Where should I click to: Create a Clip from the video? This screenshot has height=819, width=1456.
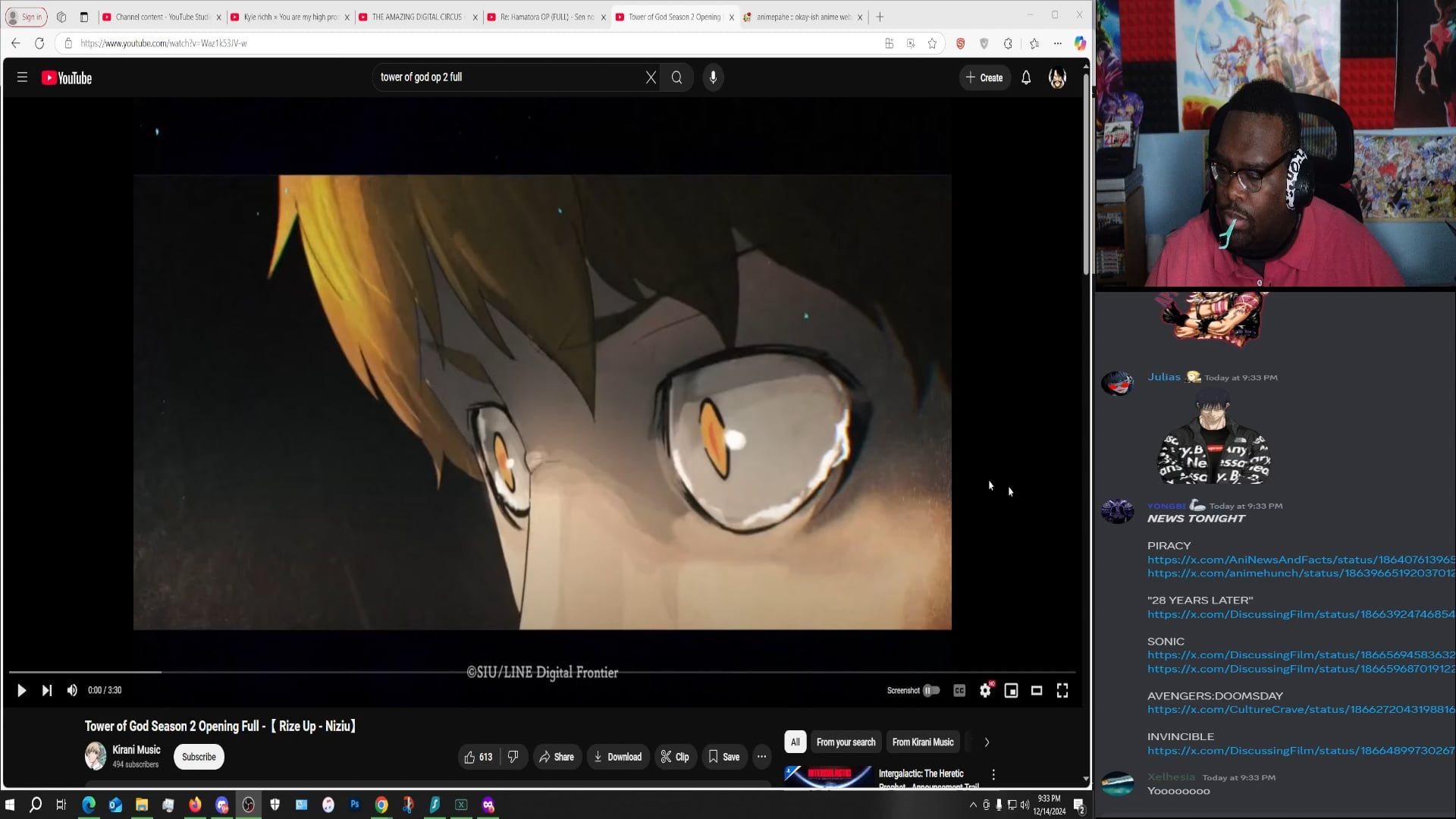pyautogui.click(x=675, y=757)
